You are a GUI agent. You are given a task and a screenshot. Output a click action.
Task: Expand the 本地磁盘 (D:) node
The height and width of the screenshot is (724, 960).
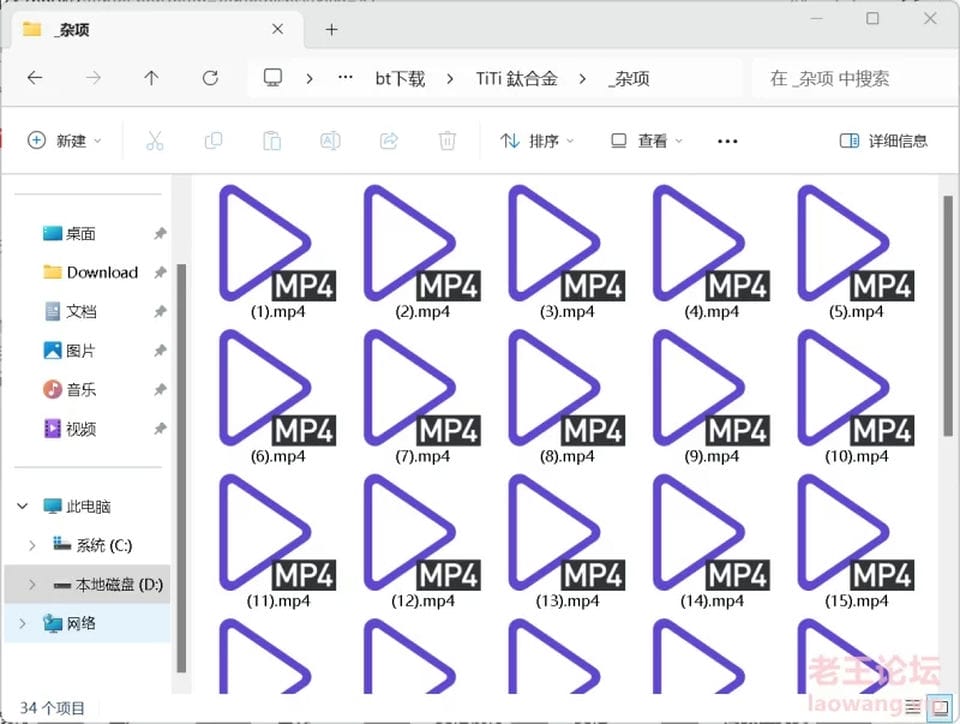pyautogui.click(x=32, y=584)
